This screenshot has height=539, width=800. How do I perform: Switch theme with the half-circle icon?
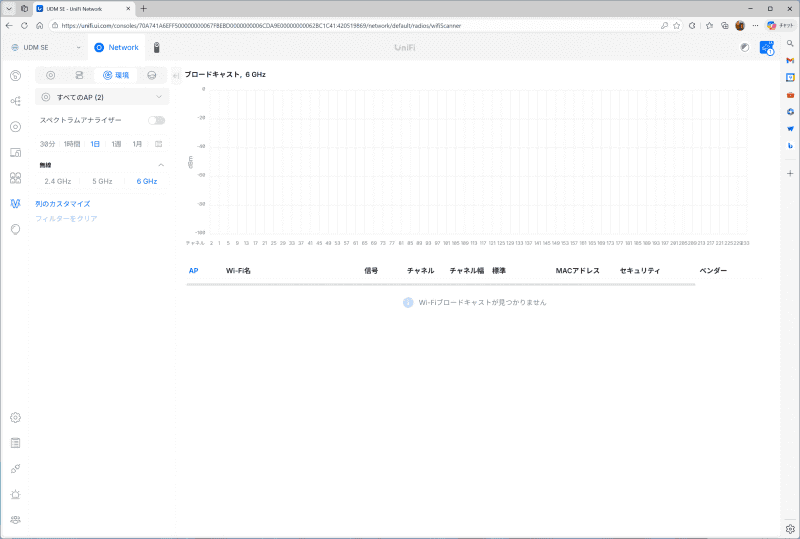(x=745, y=47)
